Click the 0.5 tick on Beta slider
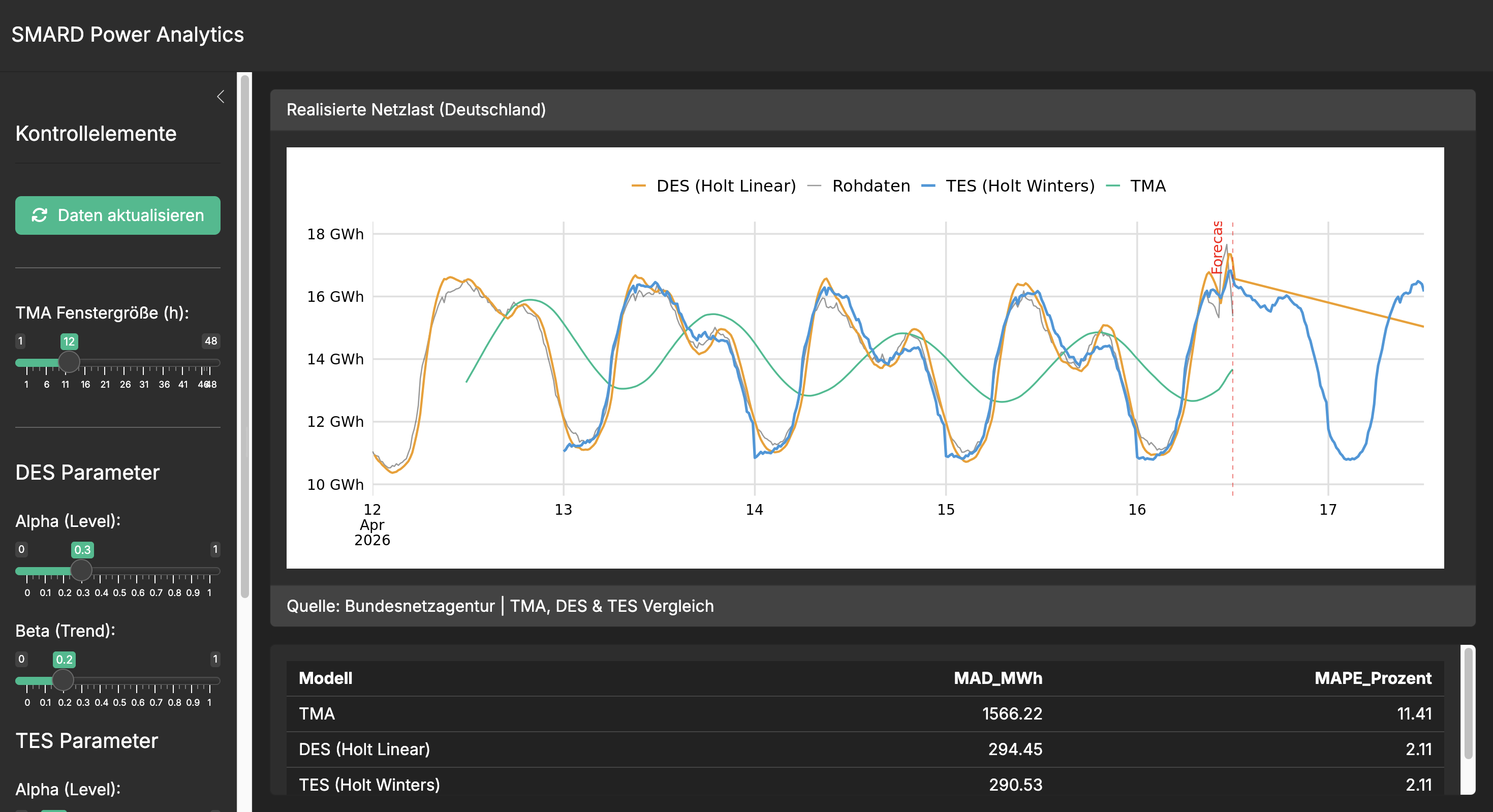The image size is (1493, 812). (x=119, y=702)
